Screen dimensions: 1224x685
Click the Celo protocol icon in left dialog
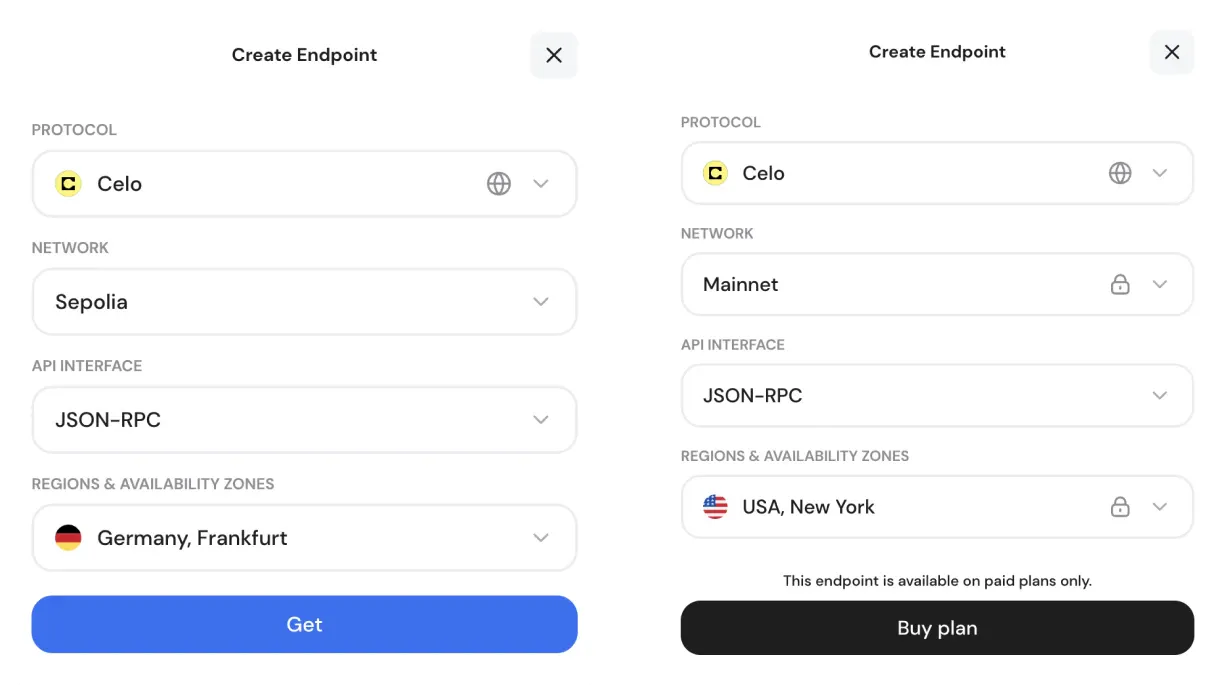tap(67, 184)
